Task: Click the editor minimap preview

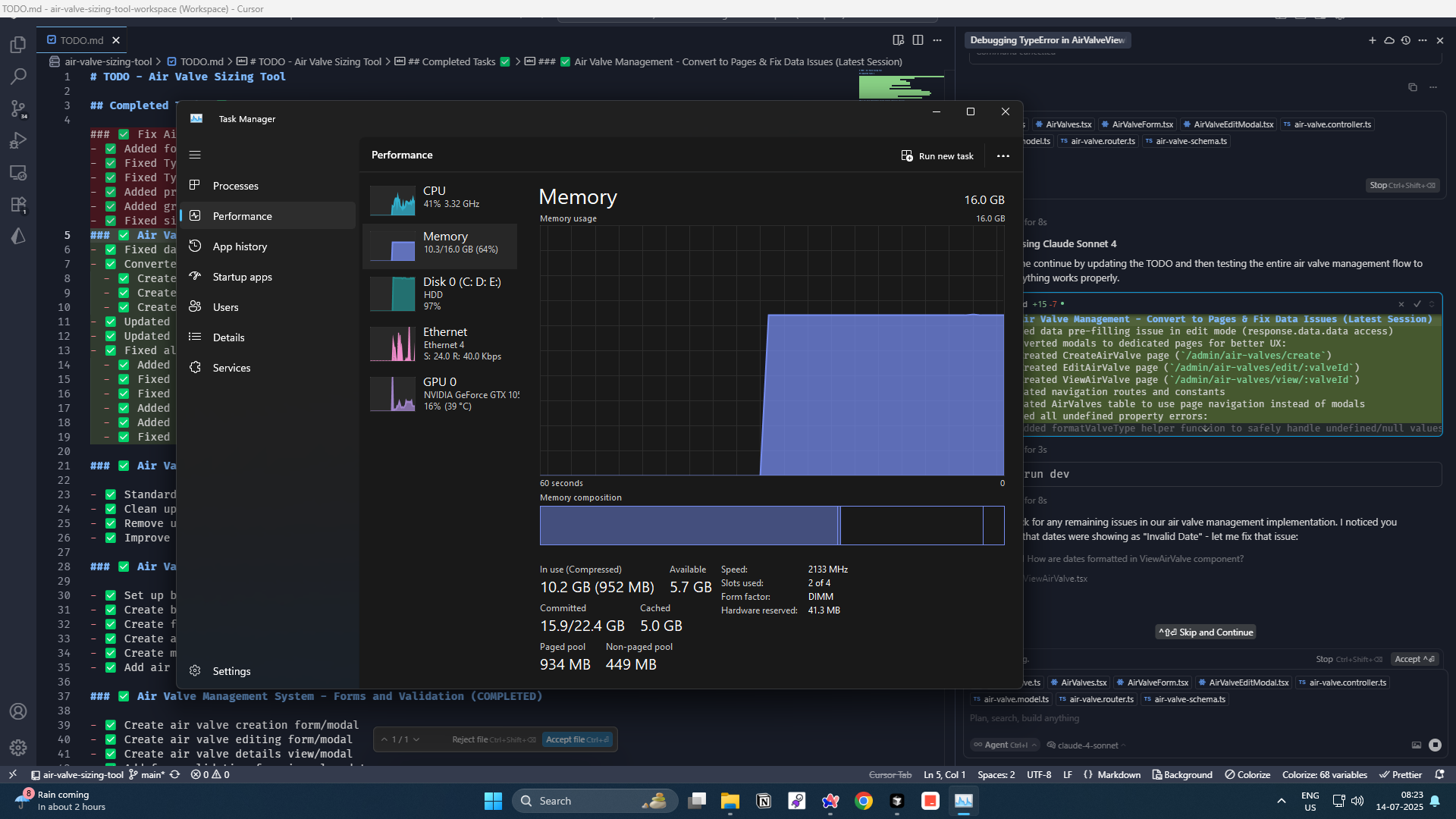Action: point(901,85)
